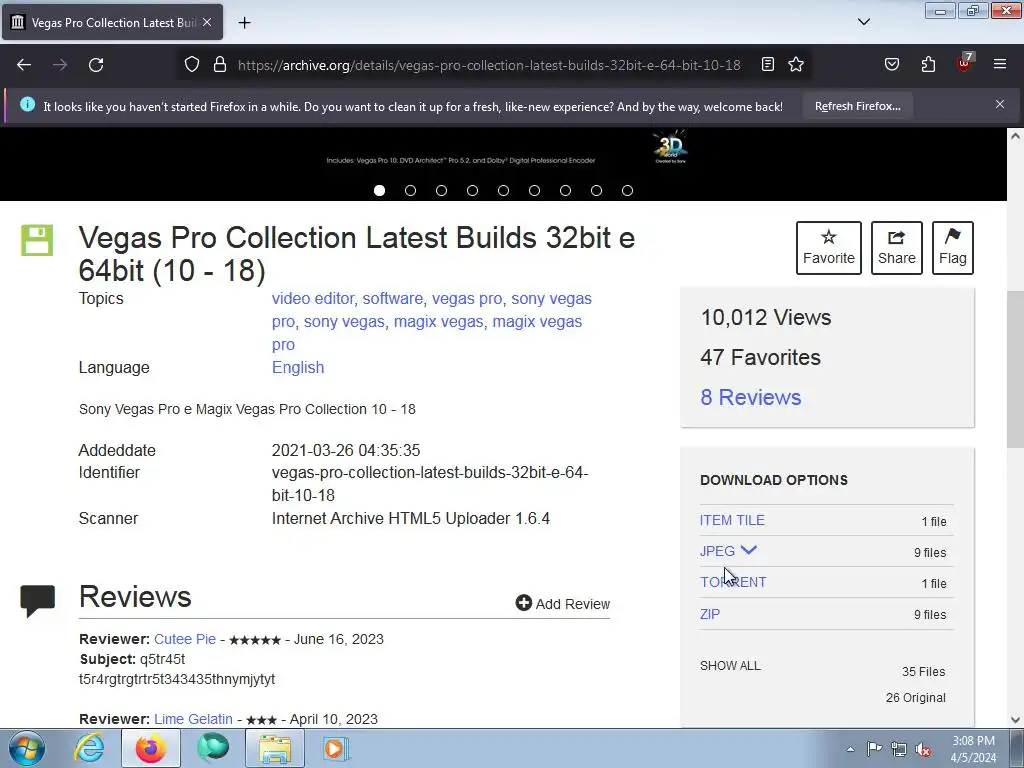
Task: Open the English language link
Action: [x=298, y=367]
